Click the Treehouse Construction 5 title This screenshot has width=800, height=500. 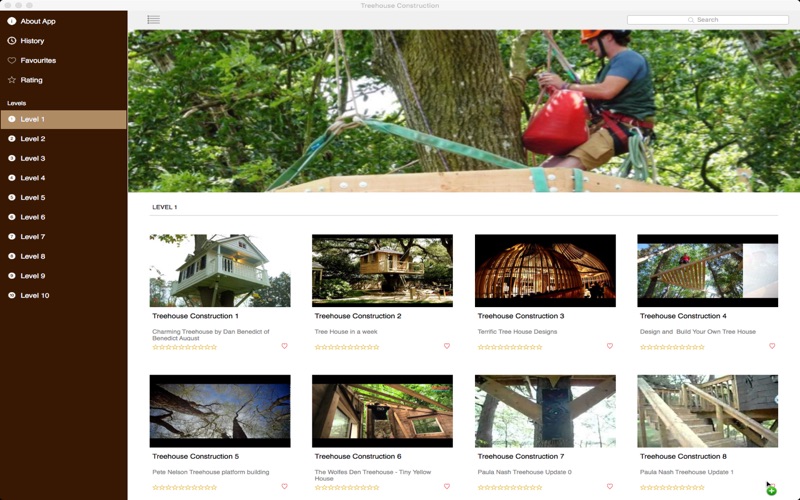195,457
